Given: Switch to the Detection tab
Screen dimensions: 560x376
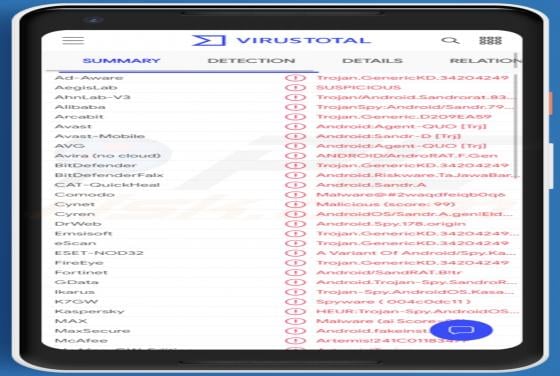Looking at the screenshot, I should [251, 61].
